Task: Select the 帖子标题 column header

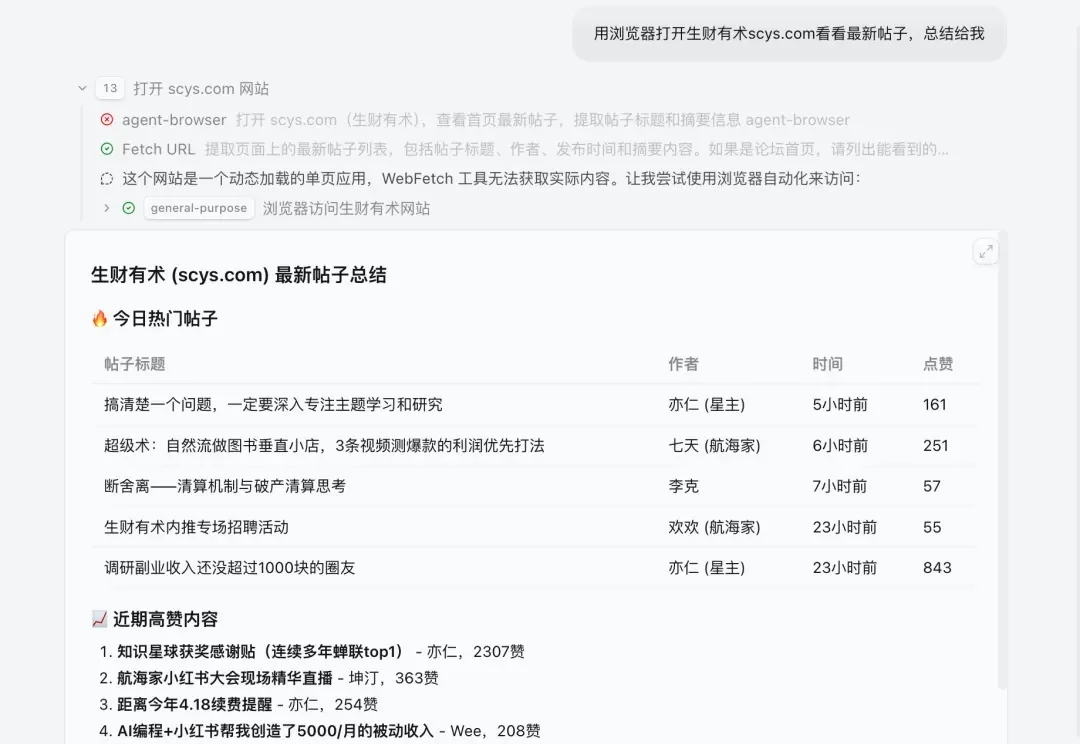Action: 135,364
